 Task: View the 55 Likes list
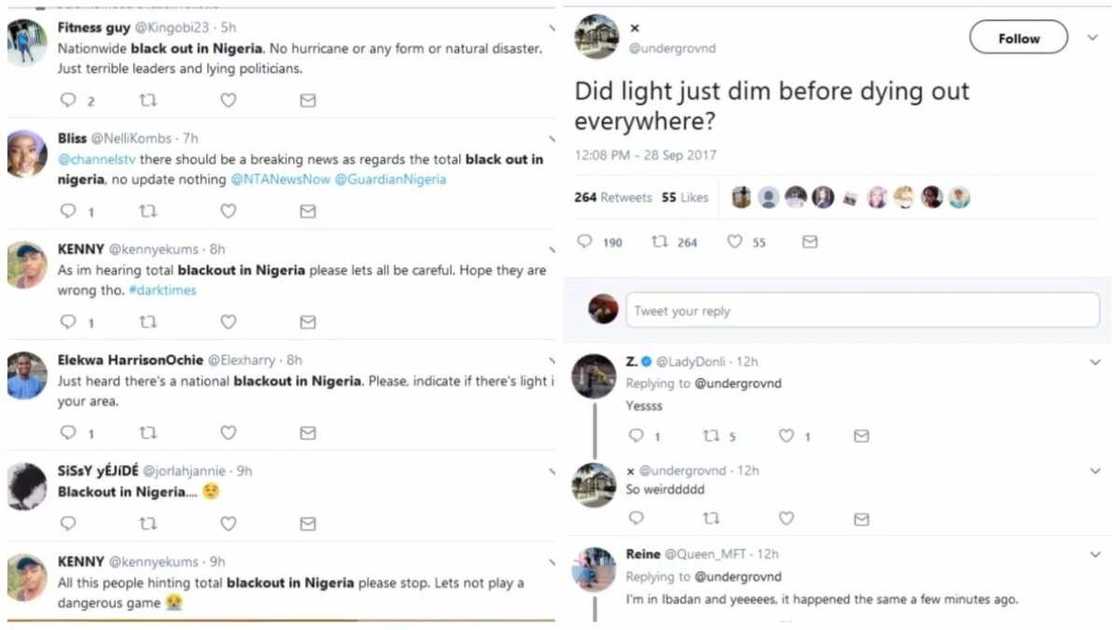click(685, 198)
